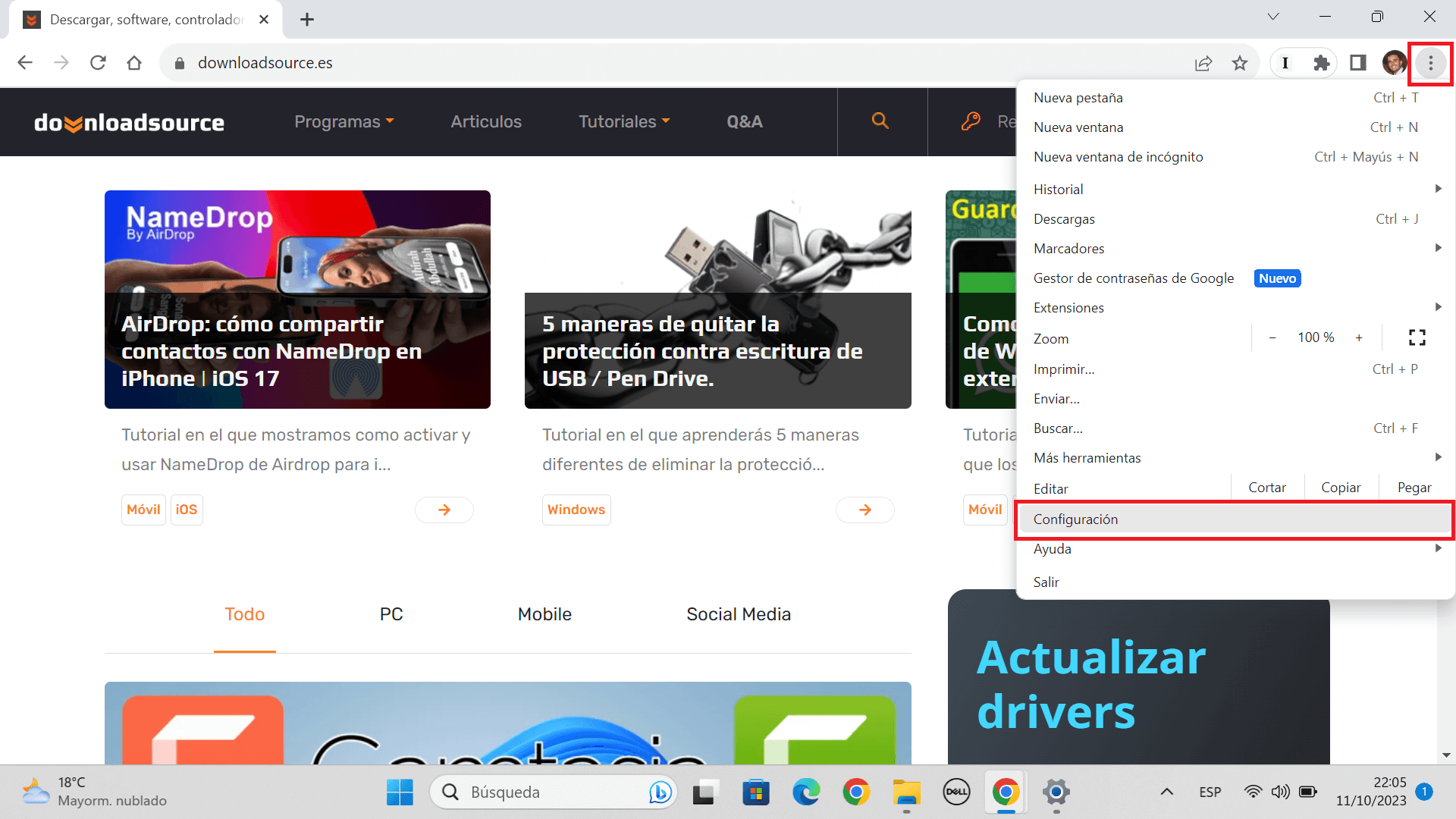Expand the Marcadores submenu
Screen dimensions: 1456x819
[1235, 249]
